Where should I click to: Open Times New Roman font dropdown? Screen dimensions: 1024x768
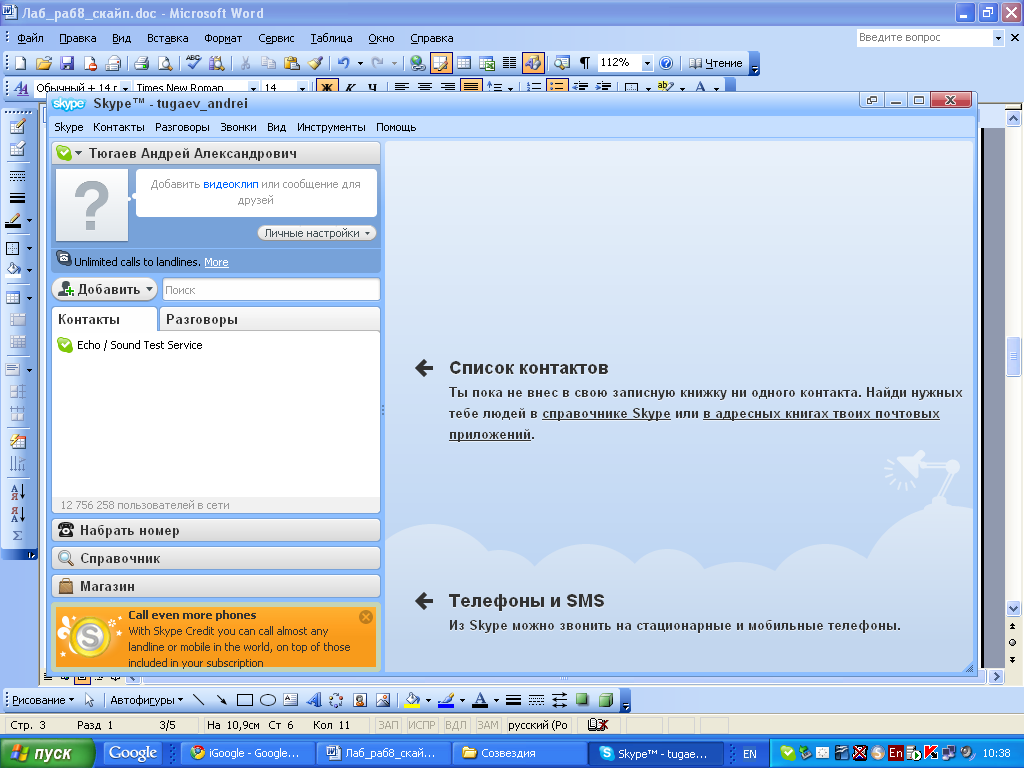pyautogui.click(x=253, y=88)
